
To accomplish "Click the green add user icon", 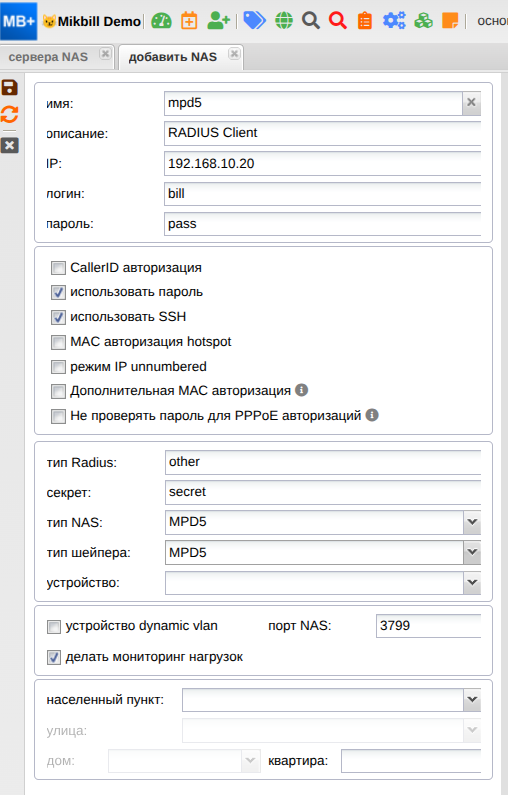I will point(219,21).
